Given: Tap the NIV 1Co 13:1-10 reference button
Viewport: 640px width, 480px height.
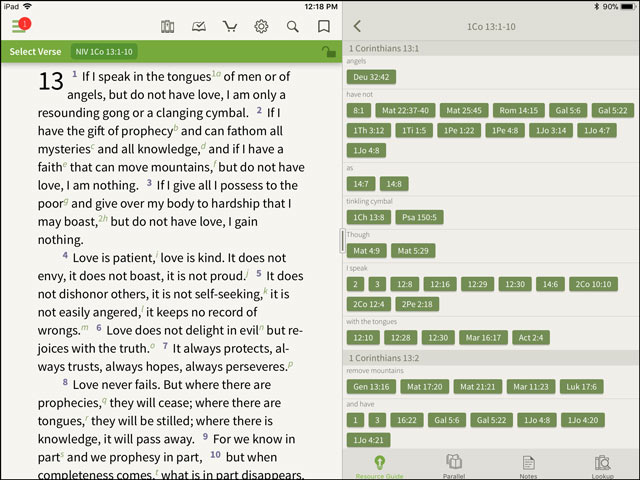Looking at the screenshot, I should [104, 52].
